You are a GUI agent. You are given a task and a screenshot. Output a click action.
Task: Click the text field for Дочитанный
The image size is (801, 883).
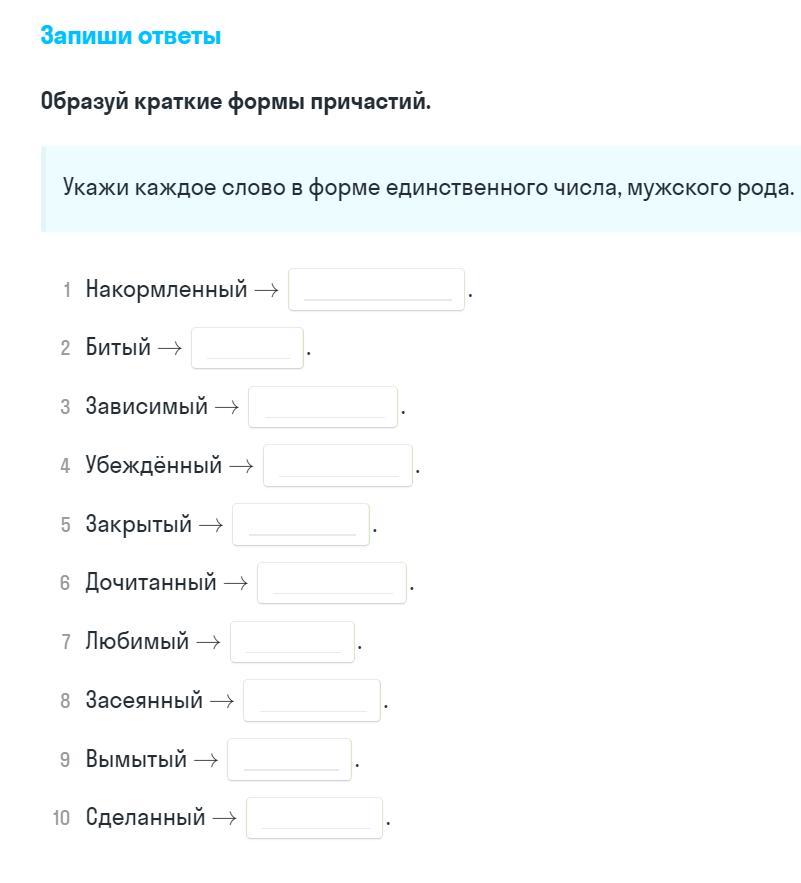(x=331, y=583)
